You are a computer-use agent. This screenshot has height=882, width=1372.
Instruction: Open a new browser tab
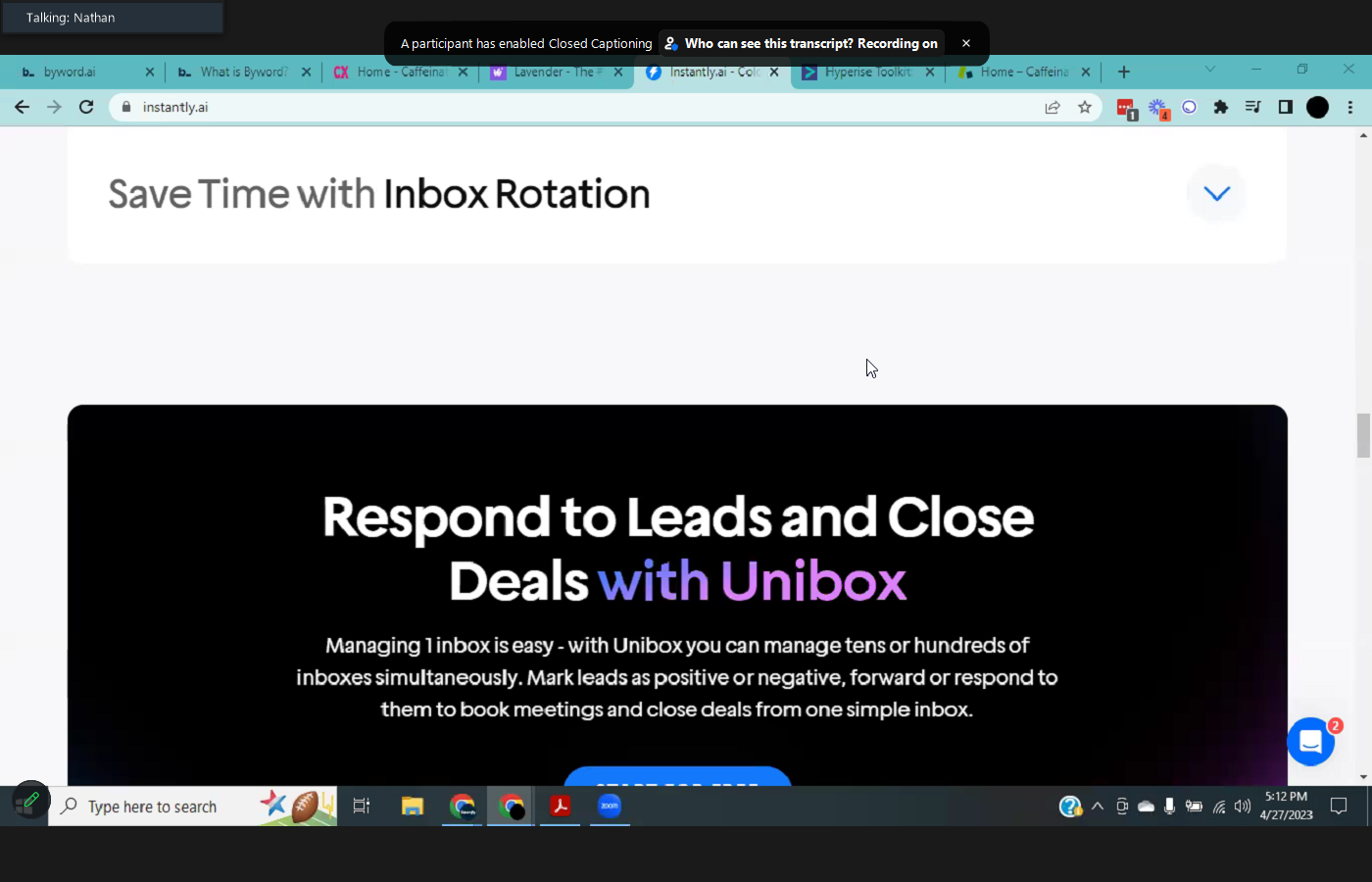1124,72
